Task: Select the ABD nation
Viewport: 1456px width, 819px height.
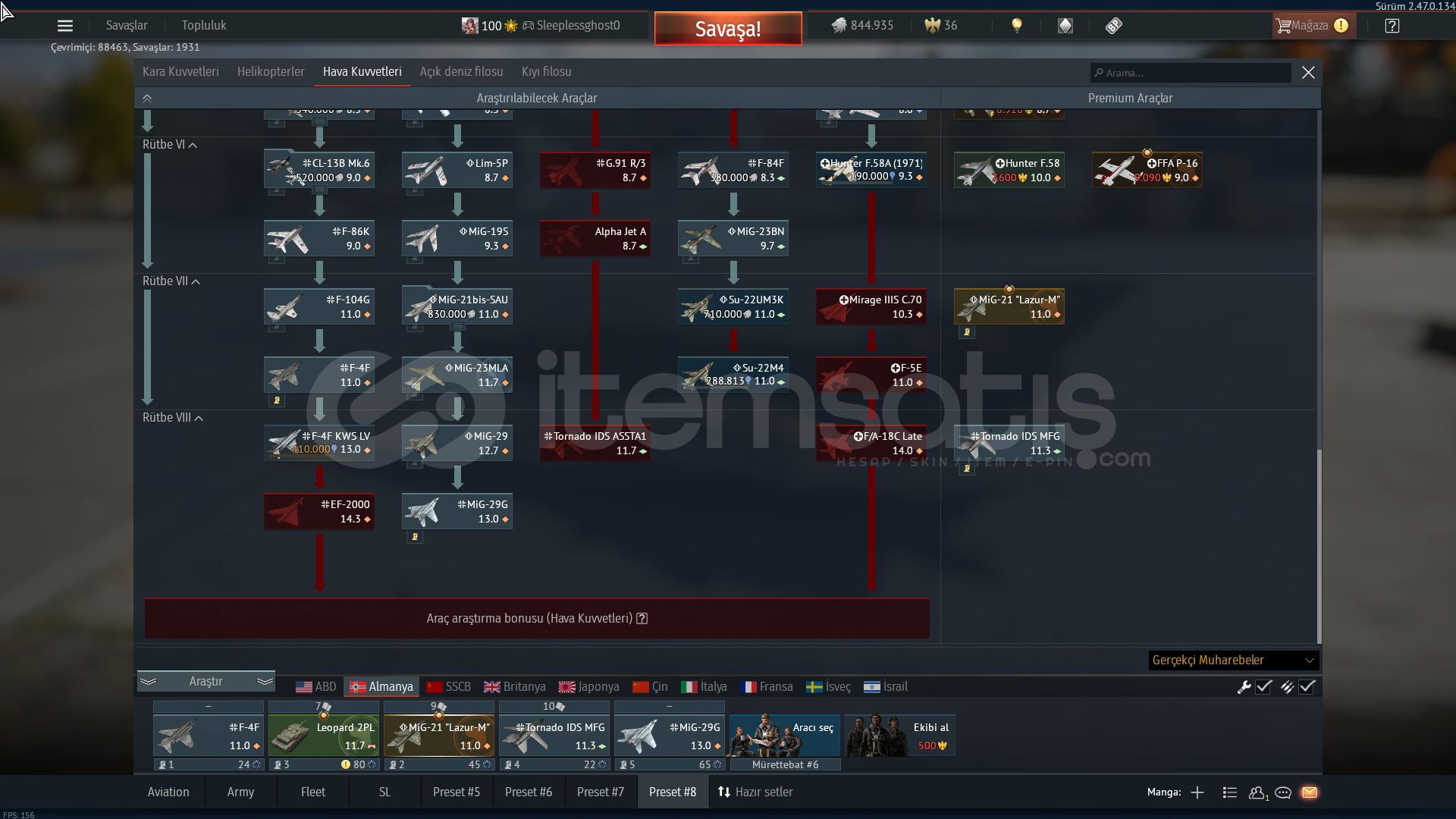Action: pos(316,687)
